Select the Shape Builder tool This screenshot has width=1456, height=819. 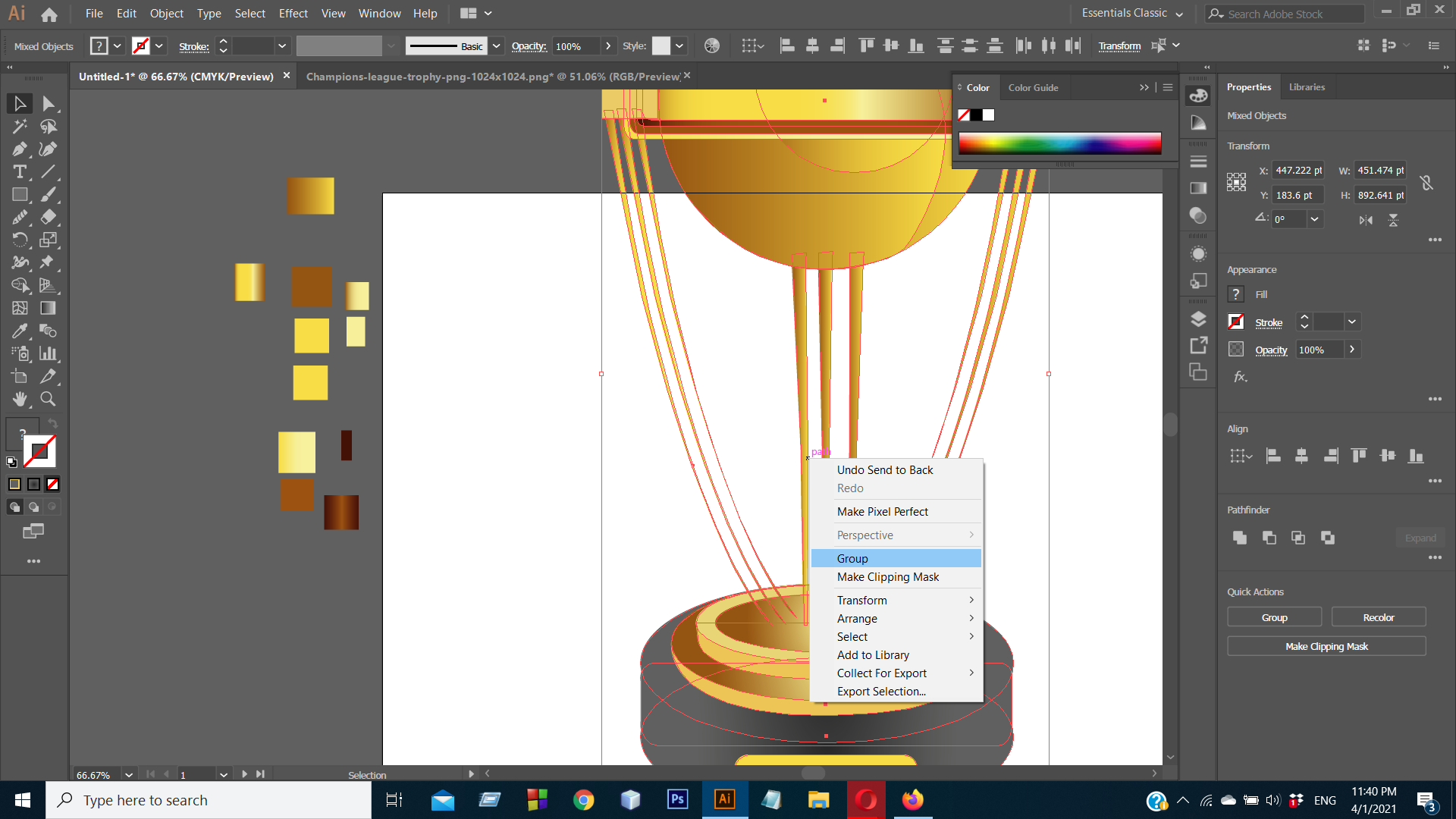point(20,285)
